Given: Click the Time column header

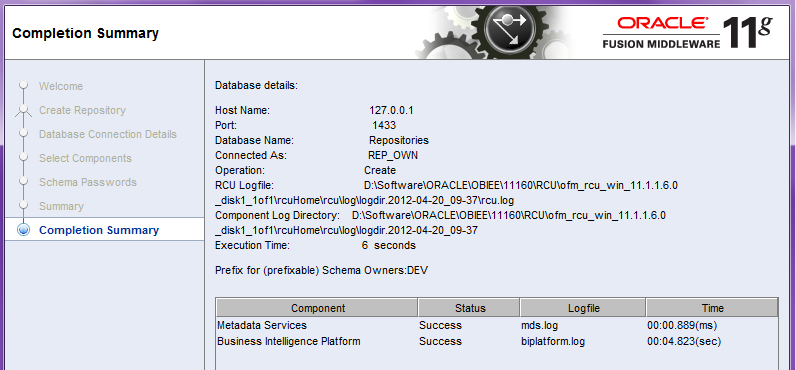Looking at the screenshot, I should (x=712, y=308).
